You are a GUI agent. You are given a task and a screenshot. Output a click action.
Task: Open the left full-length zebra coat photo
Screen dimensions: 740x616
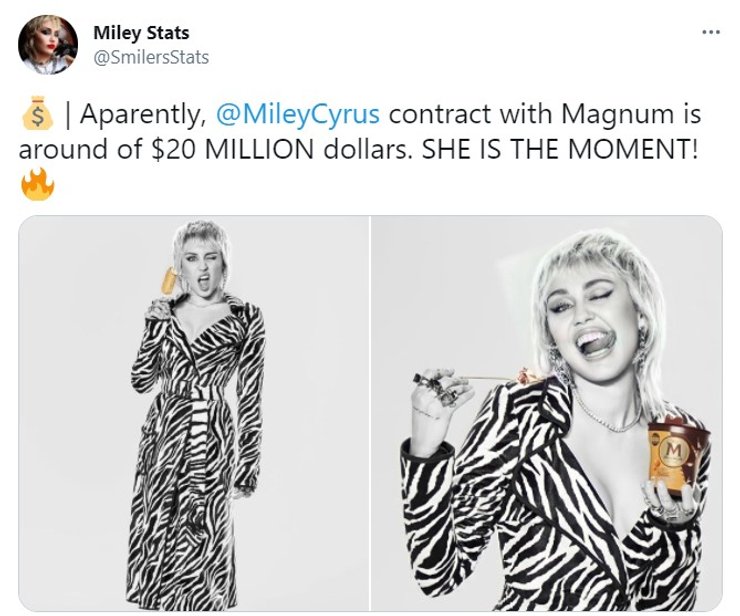pyautogui.click(x=195, y=413)
